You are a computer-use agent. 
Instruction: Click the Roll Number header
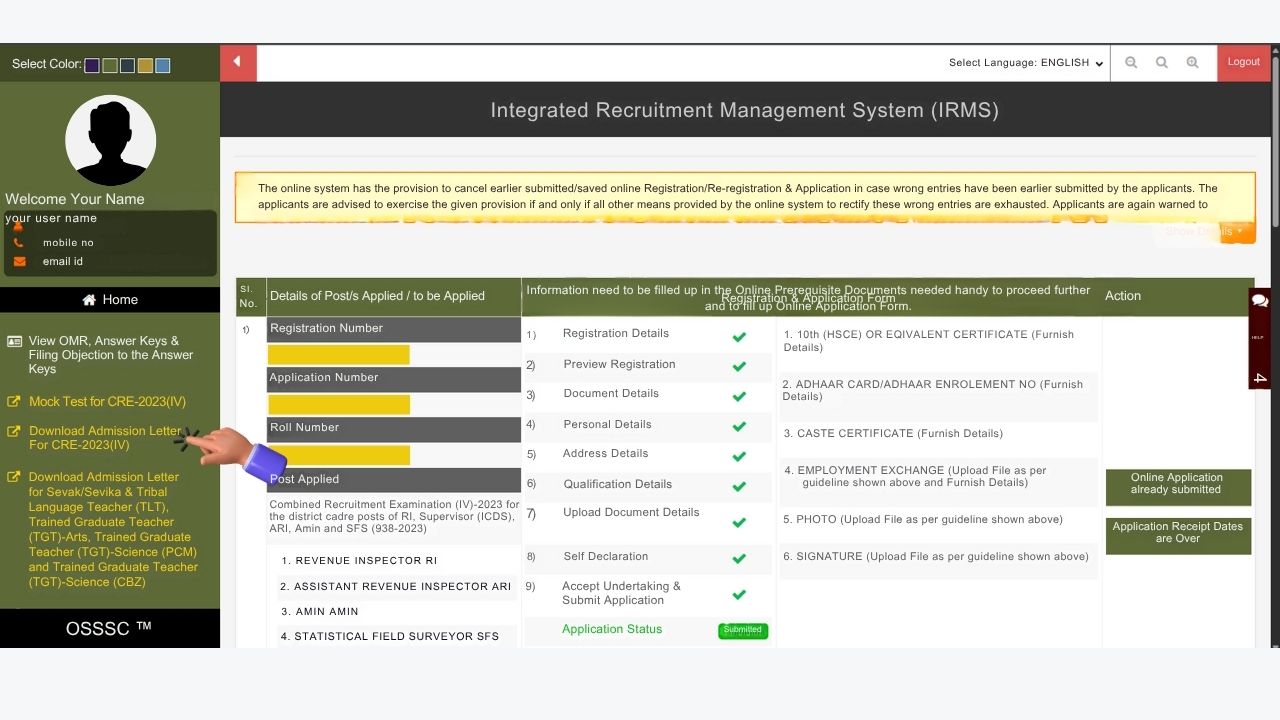(x=394, y=428)
